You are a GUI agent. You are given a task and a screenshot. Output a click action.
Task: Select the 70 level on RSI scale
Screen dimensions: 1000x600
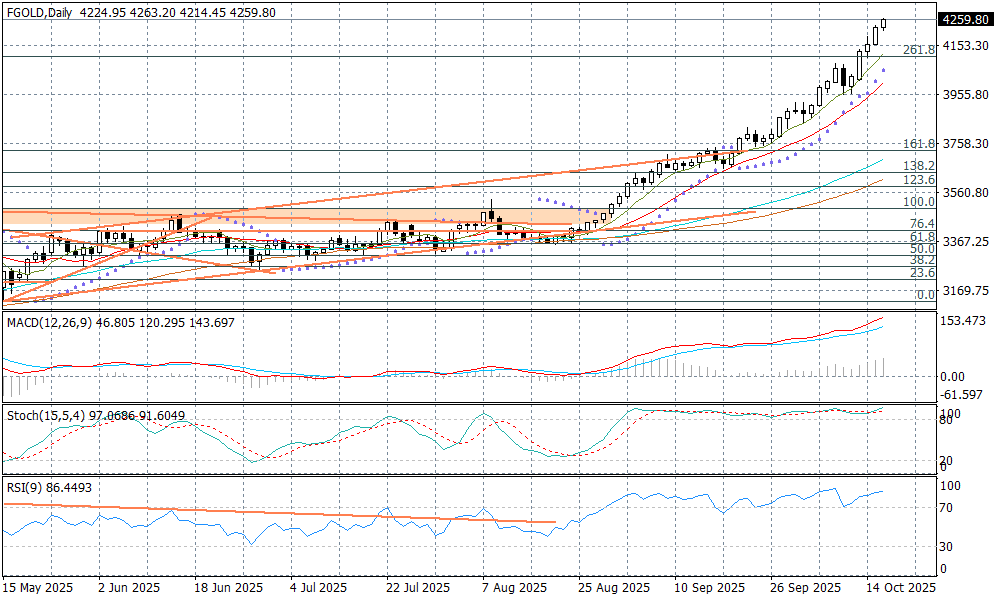click(947, 508)
